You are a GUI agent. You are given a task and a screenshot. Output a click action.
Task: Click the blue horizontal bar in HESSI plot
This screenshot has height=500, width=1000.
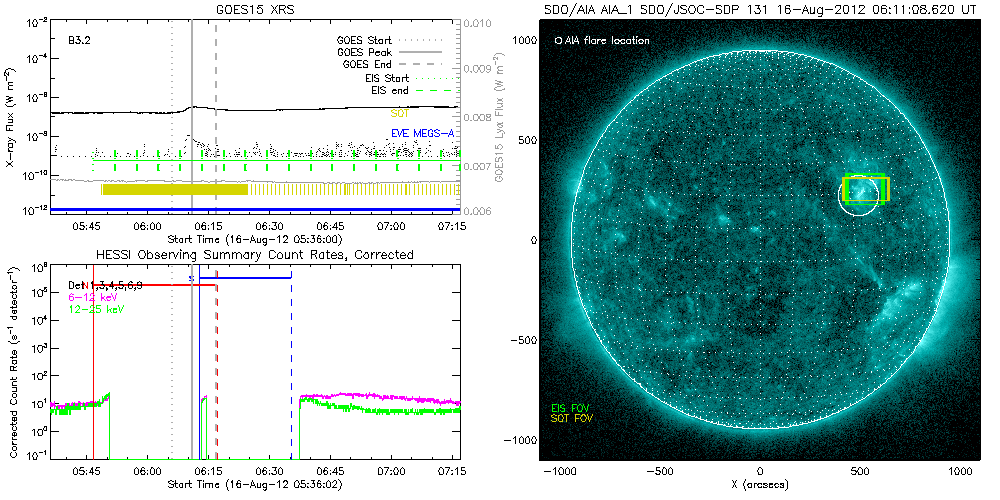252,277
